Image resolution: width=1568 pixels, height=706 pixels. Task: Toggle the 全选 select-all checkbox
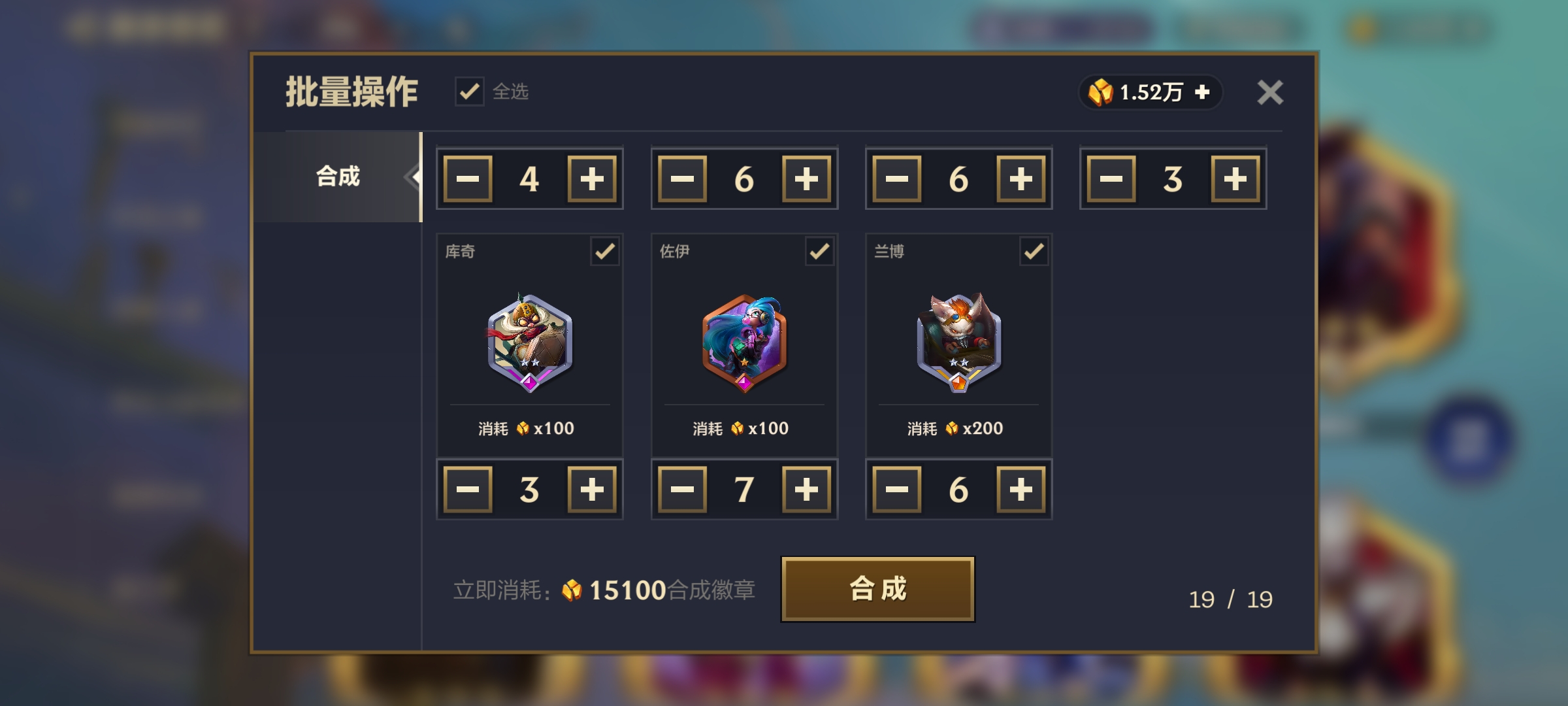469,92
